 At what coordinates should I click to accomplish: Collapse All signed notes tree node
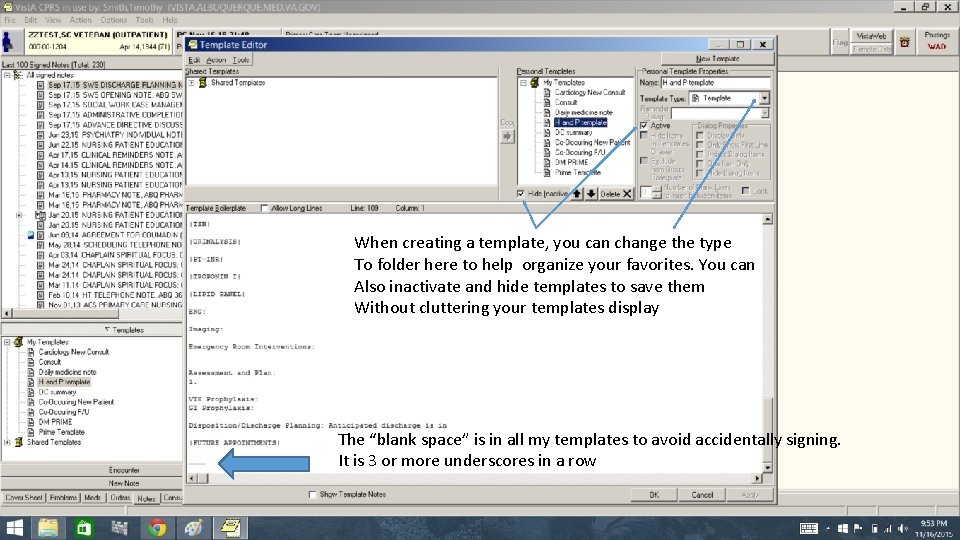point(7,75)
